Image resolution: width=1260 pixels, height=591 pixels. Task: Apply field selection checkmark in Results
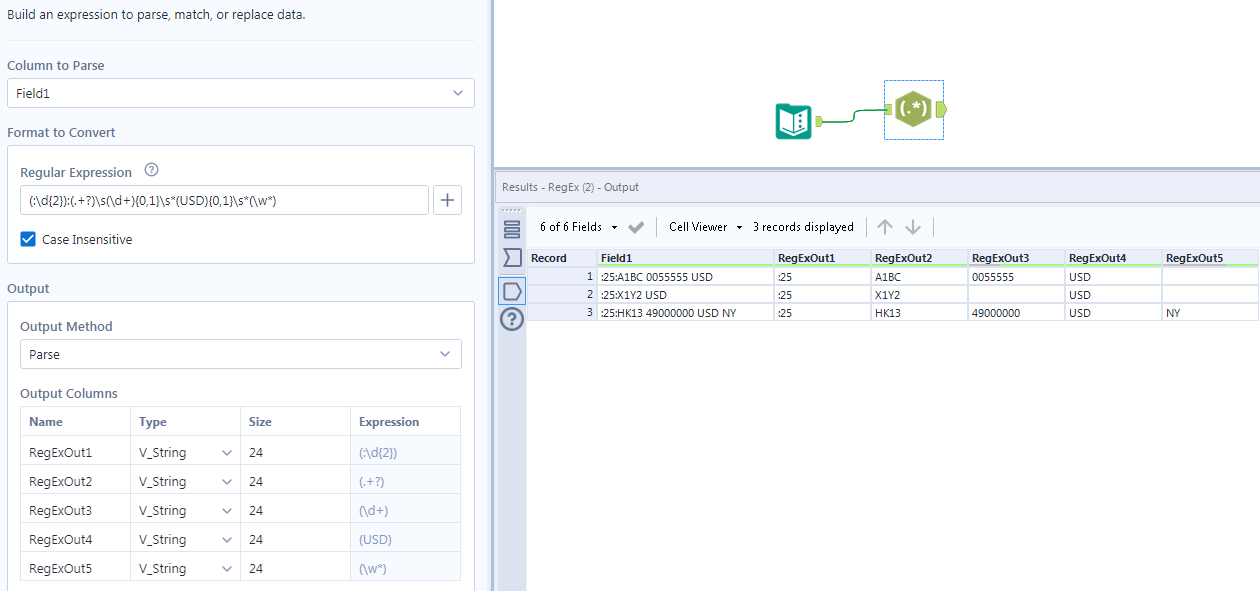tap(636, 227)
